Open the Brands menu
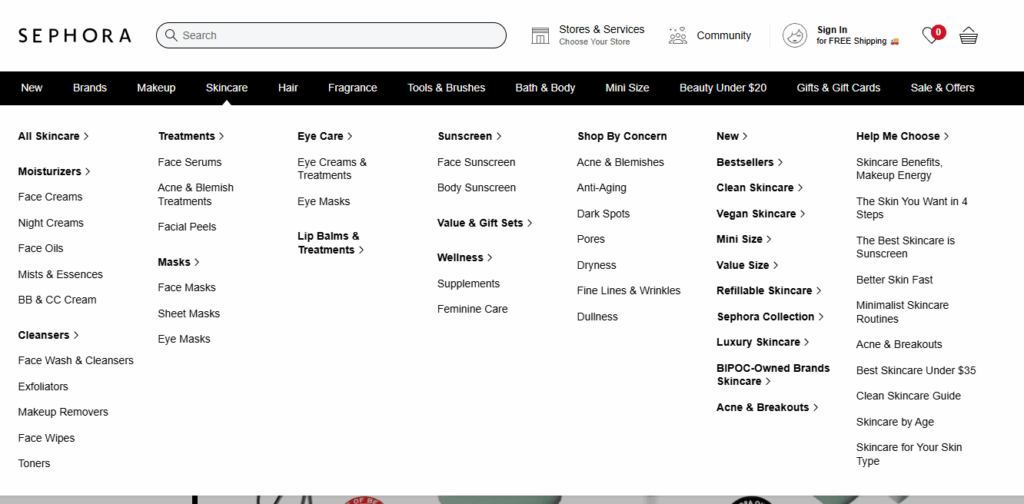 89,87
